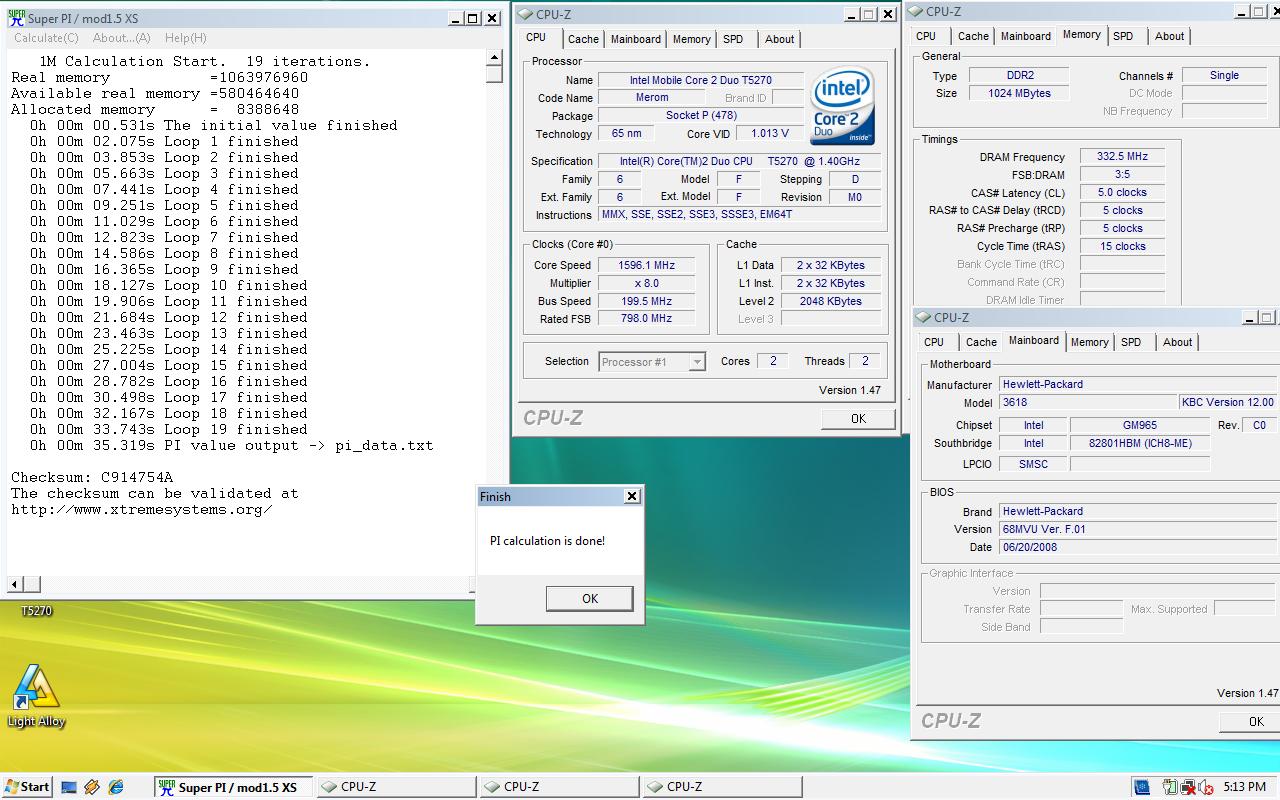Click the CAS# Latency 5.0 clocks field
The image size is (1280, 800).
point(1122,192)
